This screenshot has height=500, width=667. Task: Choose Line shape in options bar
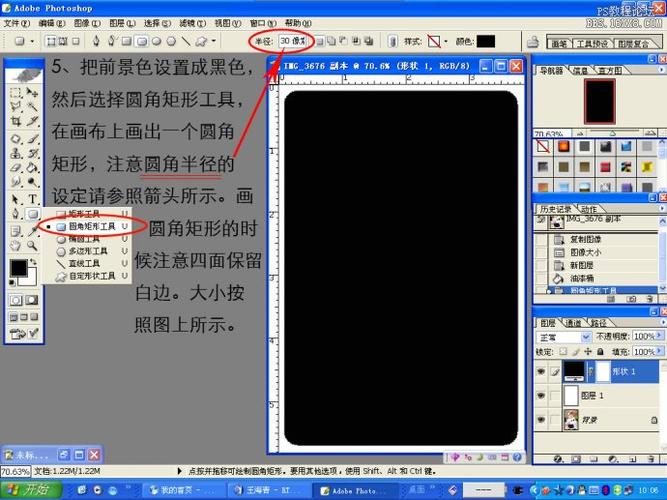pyautogui.click(x=186, y=41)
